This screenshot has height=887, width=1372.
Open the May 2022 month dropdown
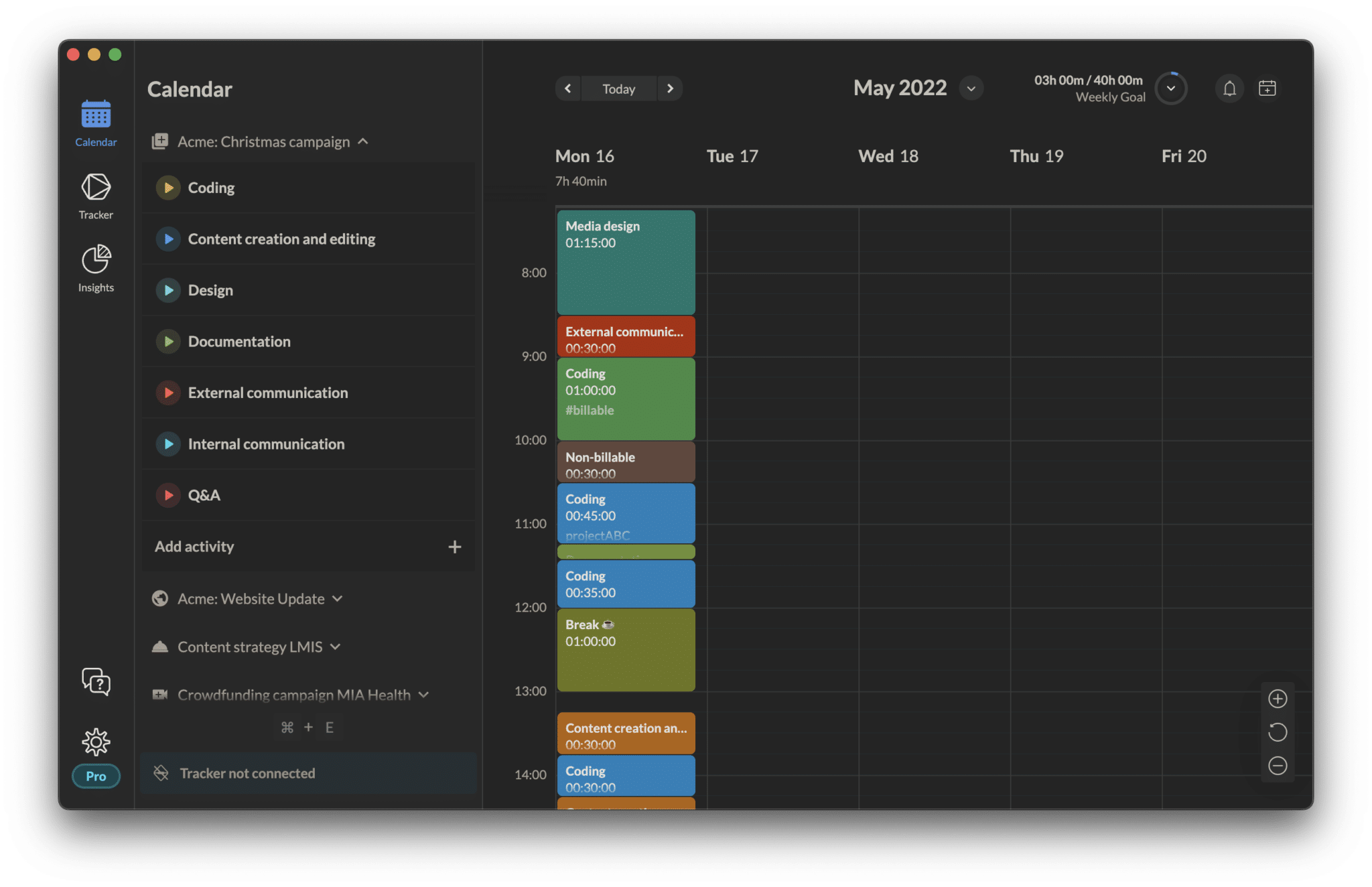(x=971, y=88)
